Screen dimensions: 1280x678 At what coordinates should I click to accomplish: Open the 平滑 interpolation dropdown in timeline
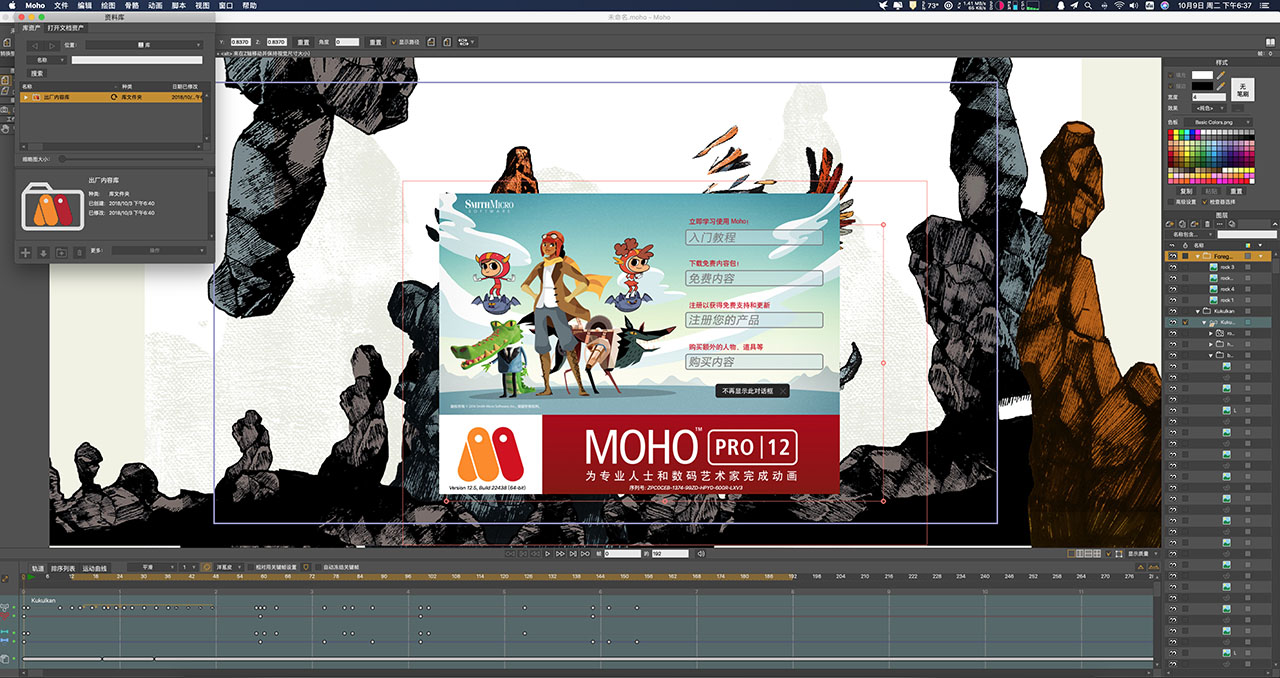(151, 567)
